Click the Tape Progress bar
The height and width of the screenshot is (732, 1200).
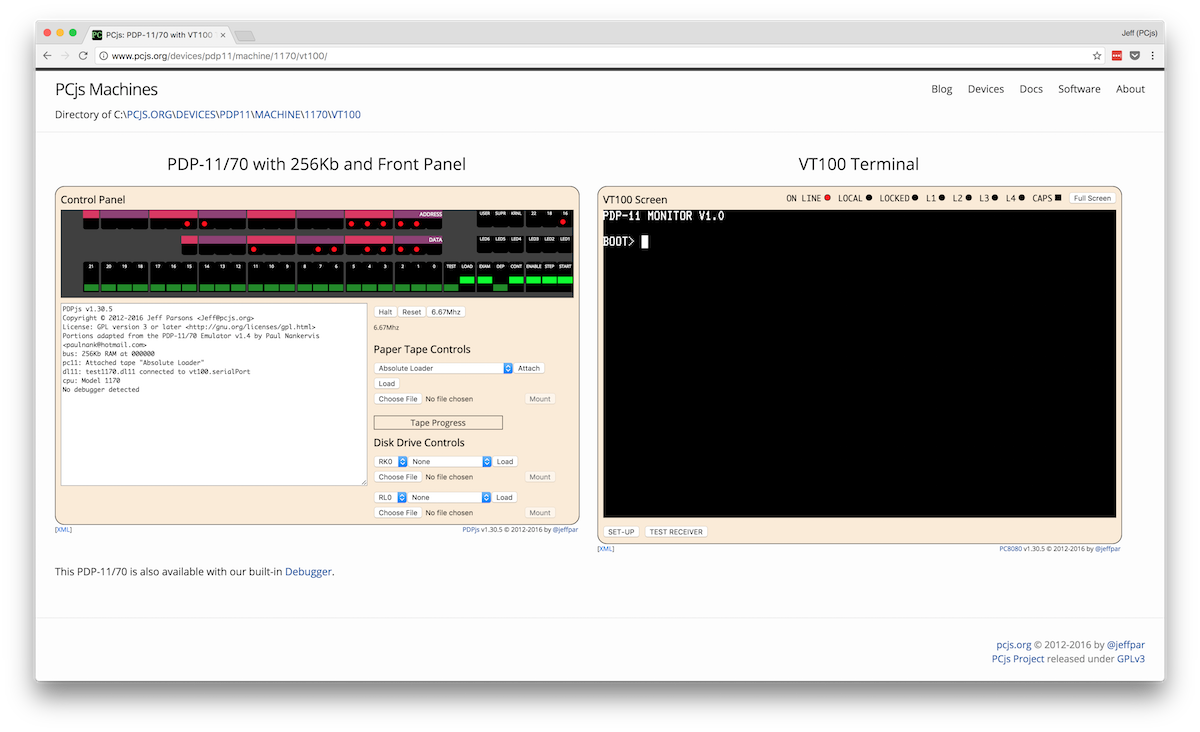[438, 422]
